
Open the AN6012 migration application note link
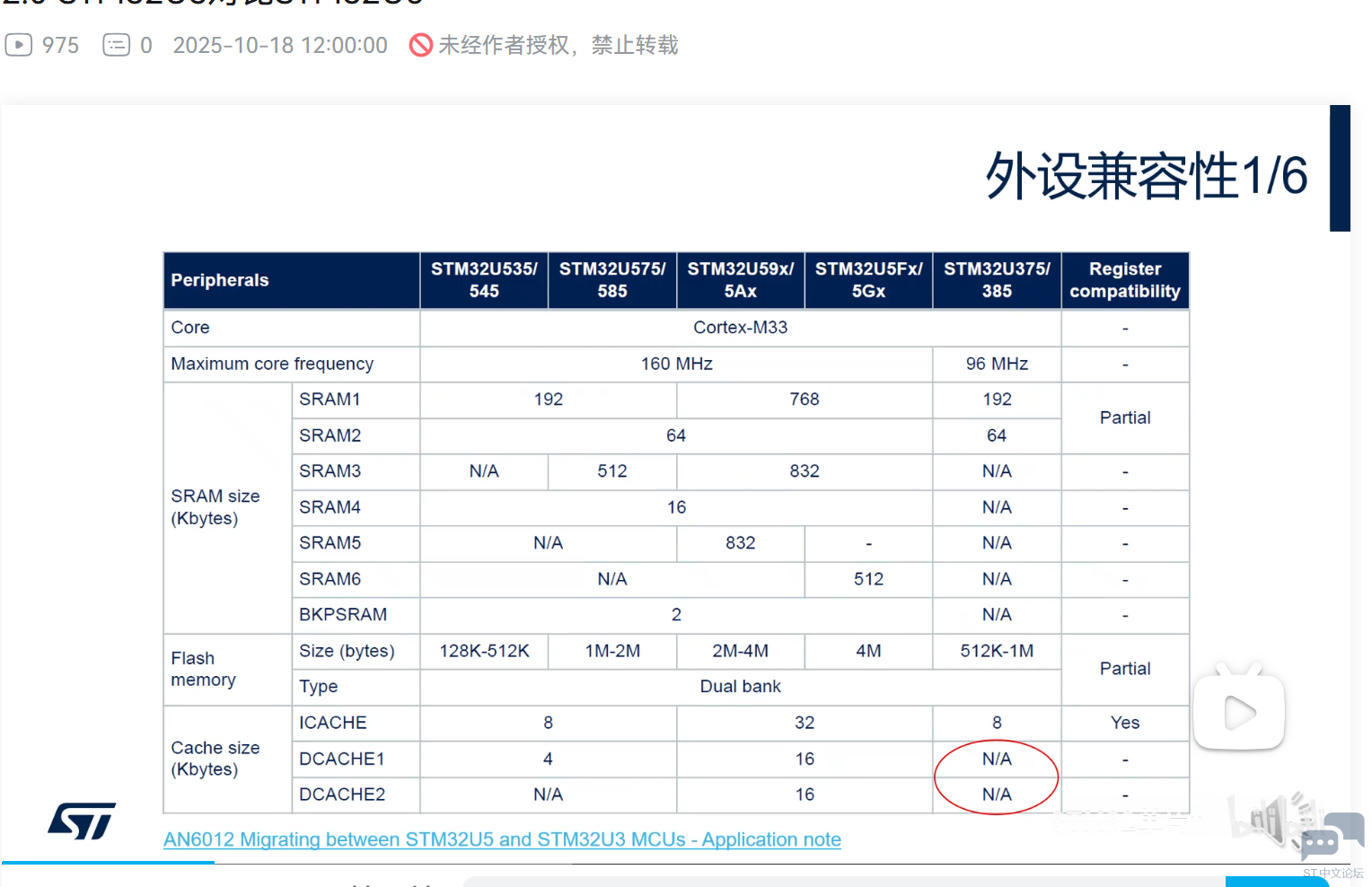pos(502,839)
